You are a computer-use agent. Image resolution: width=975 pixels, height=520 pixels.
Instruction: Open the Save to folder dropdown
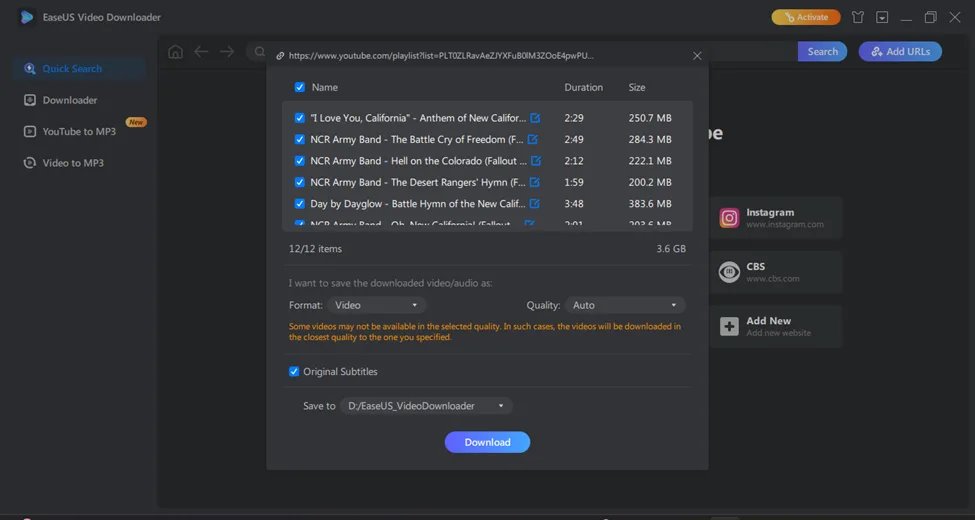(x=426, y=406)
